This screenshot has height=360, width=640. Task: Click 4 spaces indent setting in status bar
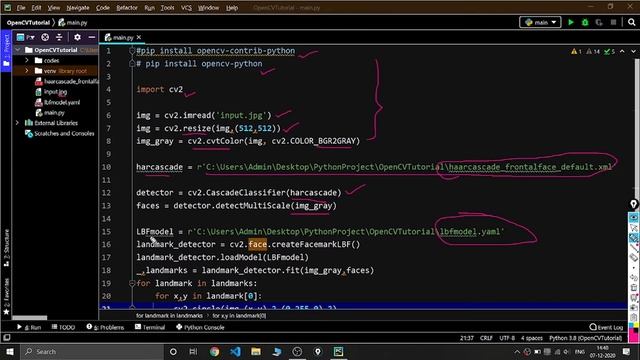click(x=531, y=338)
